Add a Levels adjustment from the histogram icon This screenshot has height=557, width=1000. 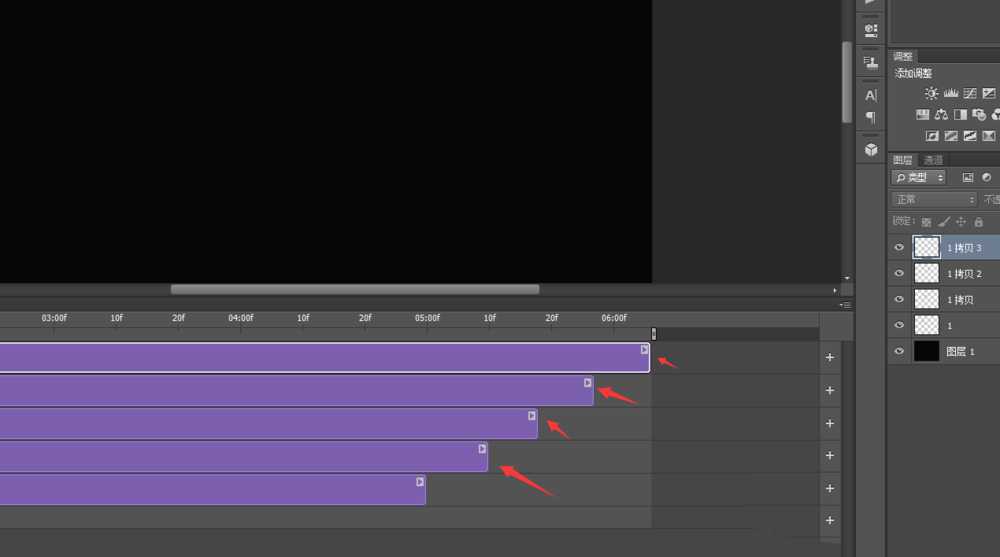click(x=951, y=93)
